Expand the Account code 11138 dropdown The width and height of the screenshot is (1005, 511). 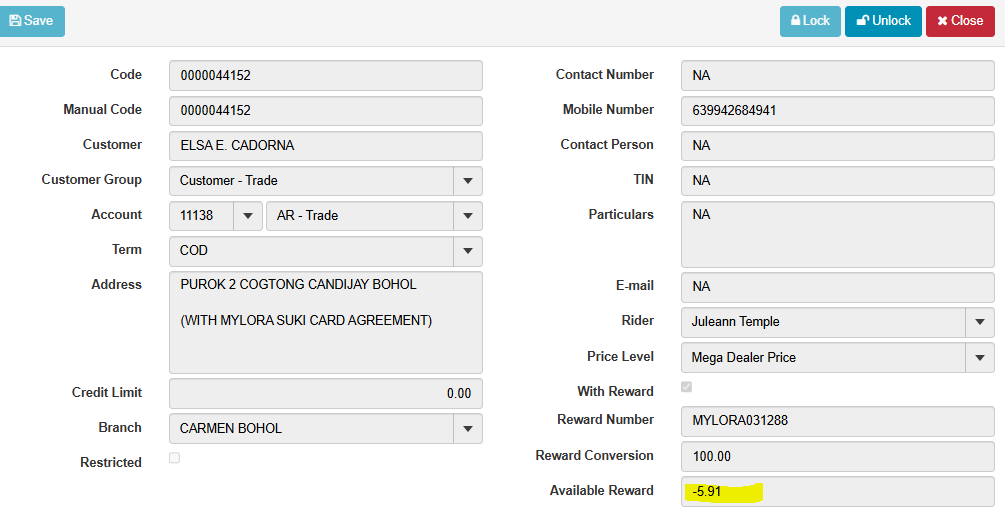(247, 216)
